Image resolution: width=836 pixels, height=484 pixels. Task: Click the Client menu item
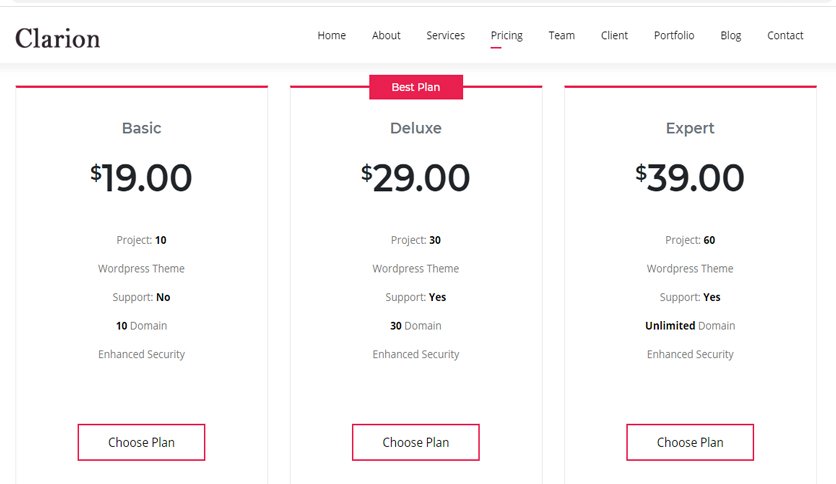coord(614,35)
